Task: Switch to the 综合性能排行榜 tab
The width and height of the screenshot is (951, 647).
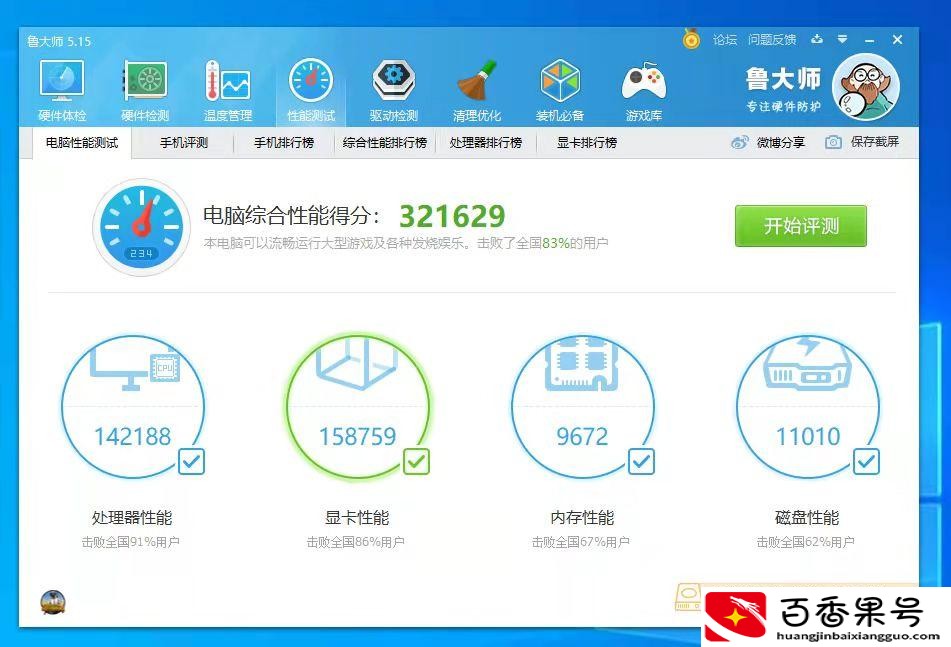Action: pos(385,143)
